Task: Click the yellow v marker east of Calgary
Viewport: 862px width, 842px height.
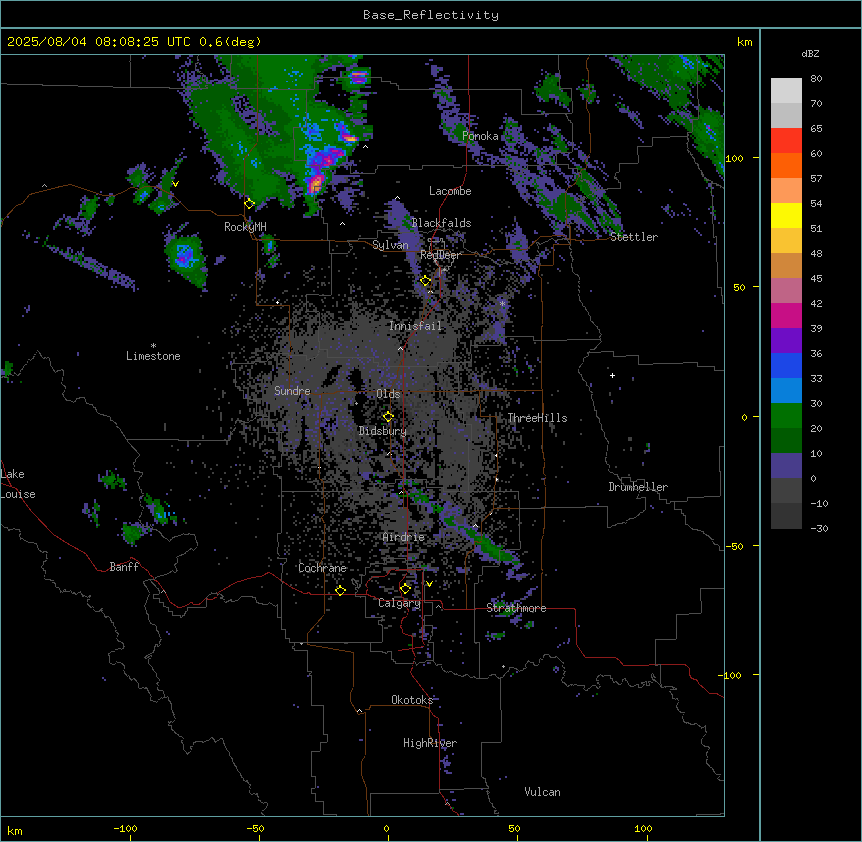Action: tap(429, 584)
